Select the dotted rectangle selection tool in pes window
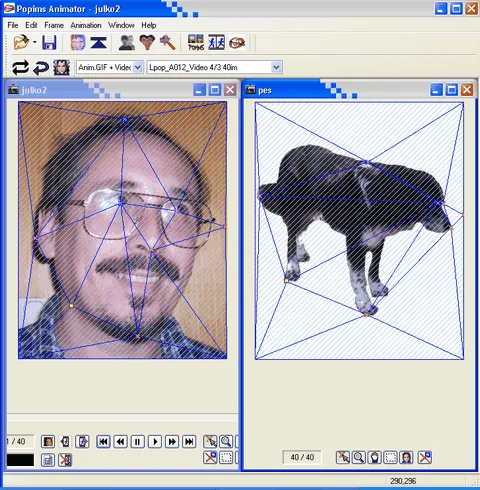The height and width of the screenshot is (490, 480). pyautogui.click(x=391, y=458)
